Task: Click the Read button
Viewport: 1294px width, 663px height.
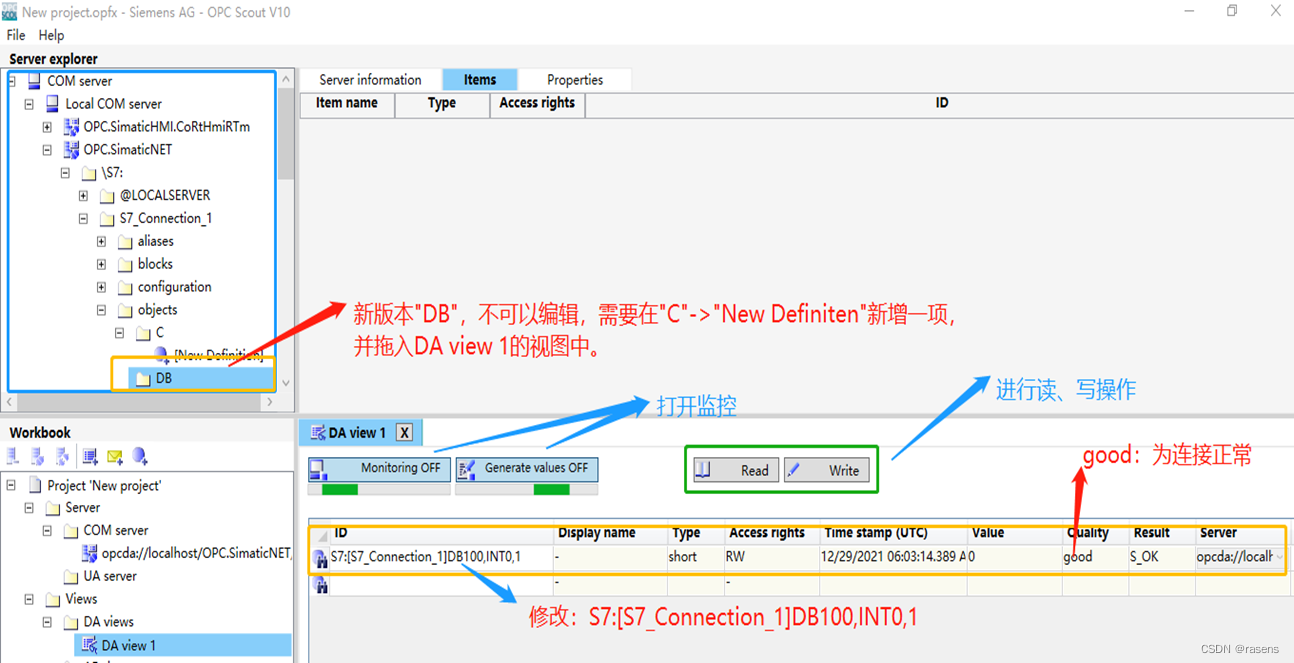Action: tap(734, 470)
